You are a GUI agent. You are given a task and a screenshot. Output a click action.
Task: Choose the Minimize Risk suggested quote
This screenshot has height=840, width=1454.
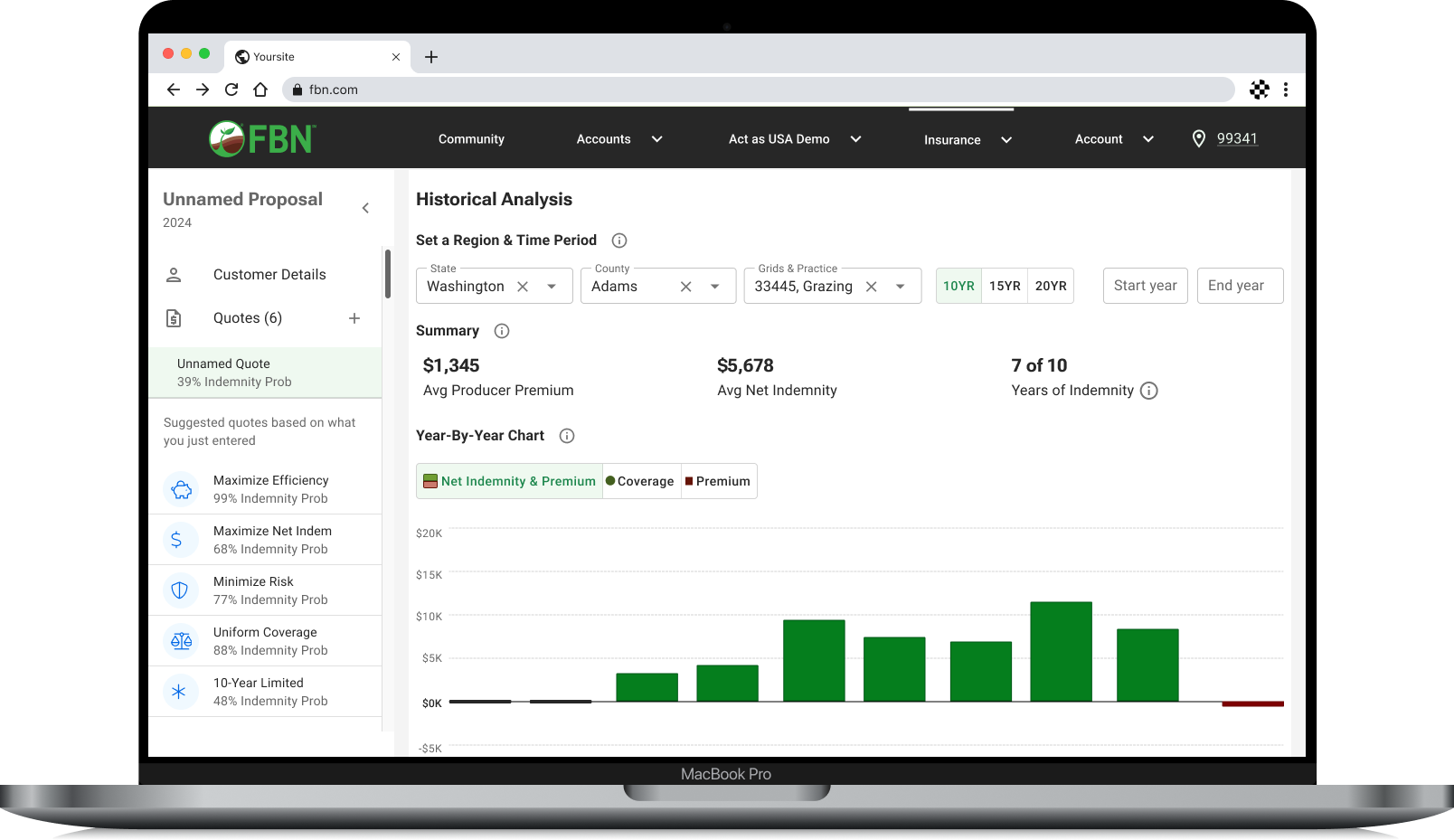click(265, 590)
